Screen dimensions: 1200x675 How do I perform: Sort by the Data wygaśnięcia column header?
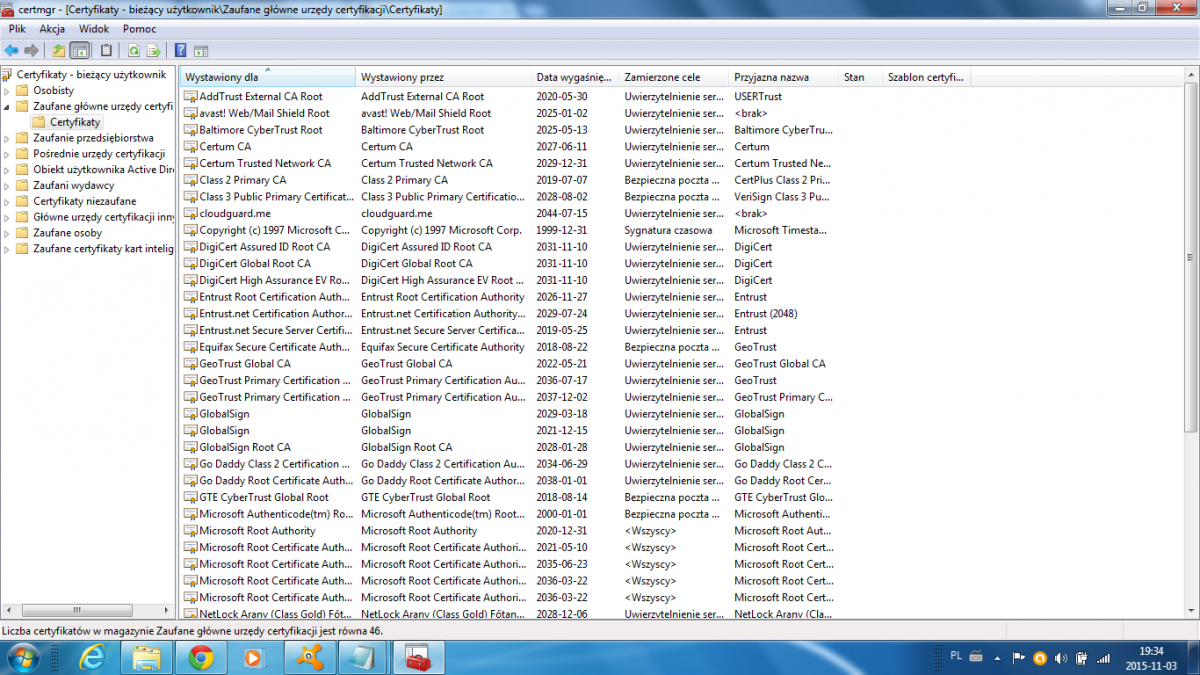[x=575, y=77]
